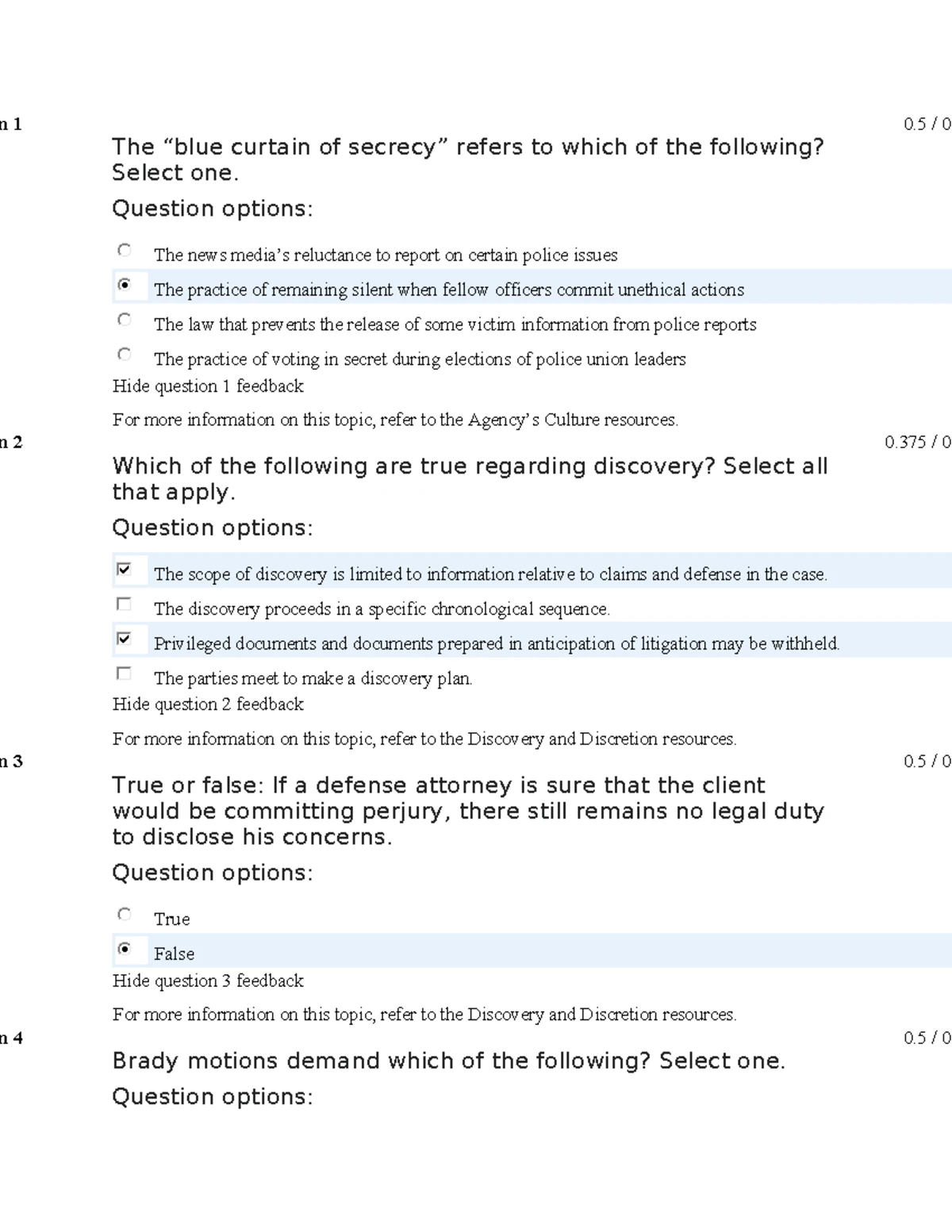Select the remaining silent practice option
Screen dimensions: 952x1232
[x=125, y=283]
